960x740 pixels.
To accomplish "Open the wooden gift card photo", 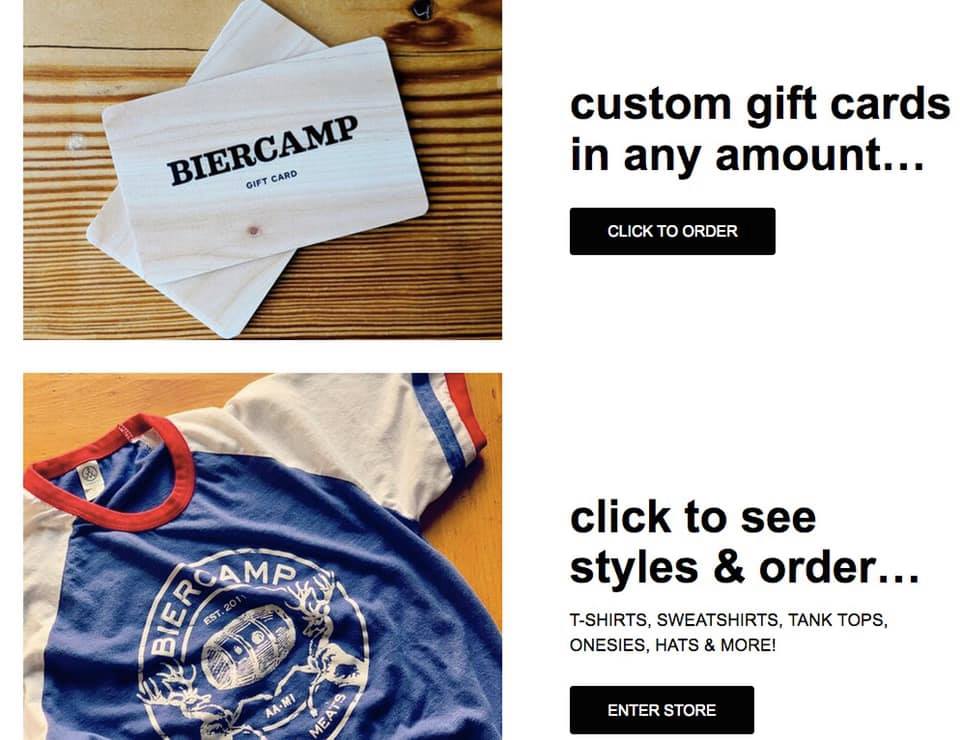I will click(x=263, y=170).
